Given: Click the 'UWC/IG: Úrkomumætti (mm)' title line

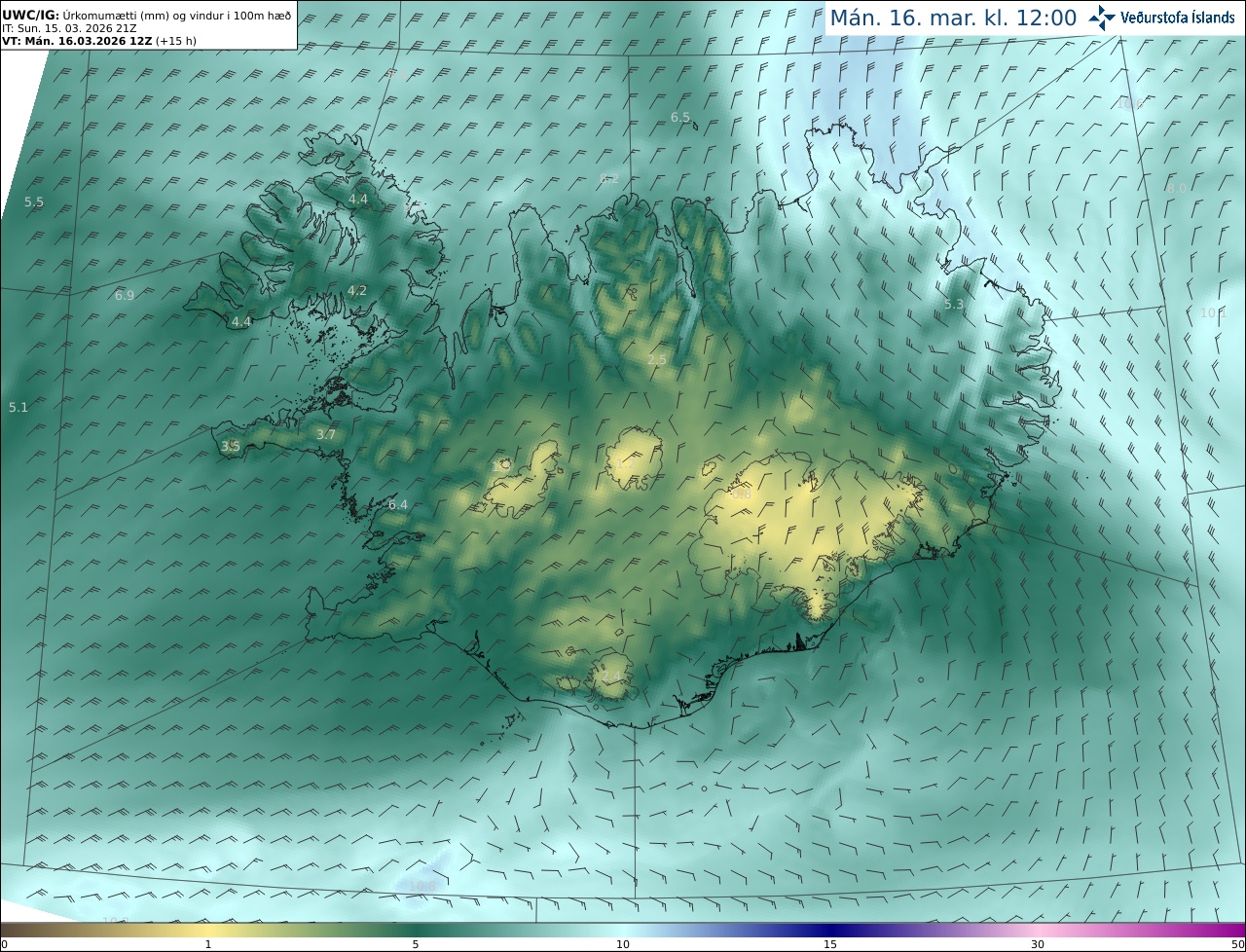Looking at the screenshot, I should click(x=146, y=16).
